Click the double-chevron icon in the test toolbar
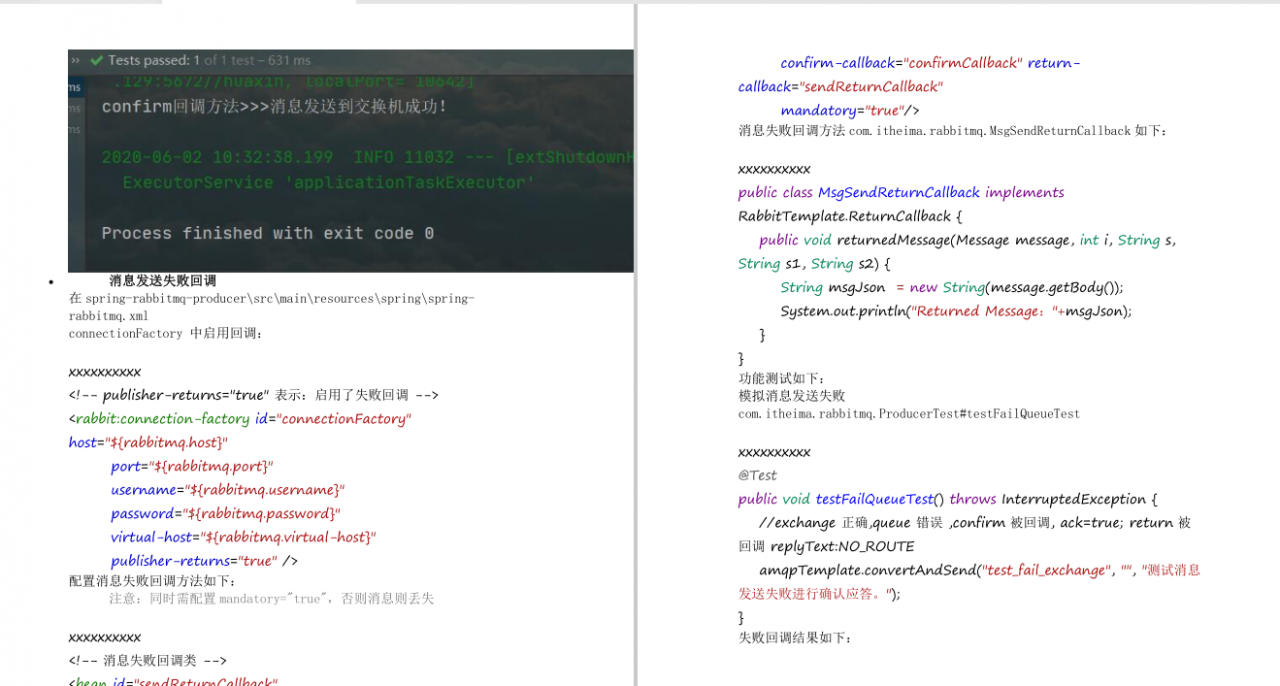 [76, 60]
